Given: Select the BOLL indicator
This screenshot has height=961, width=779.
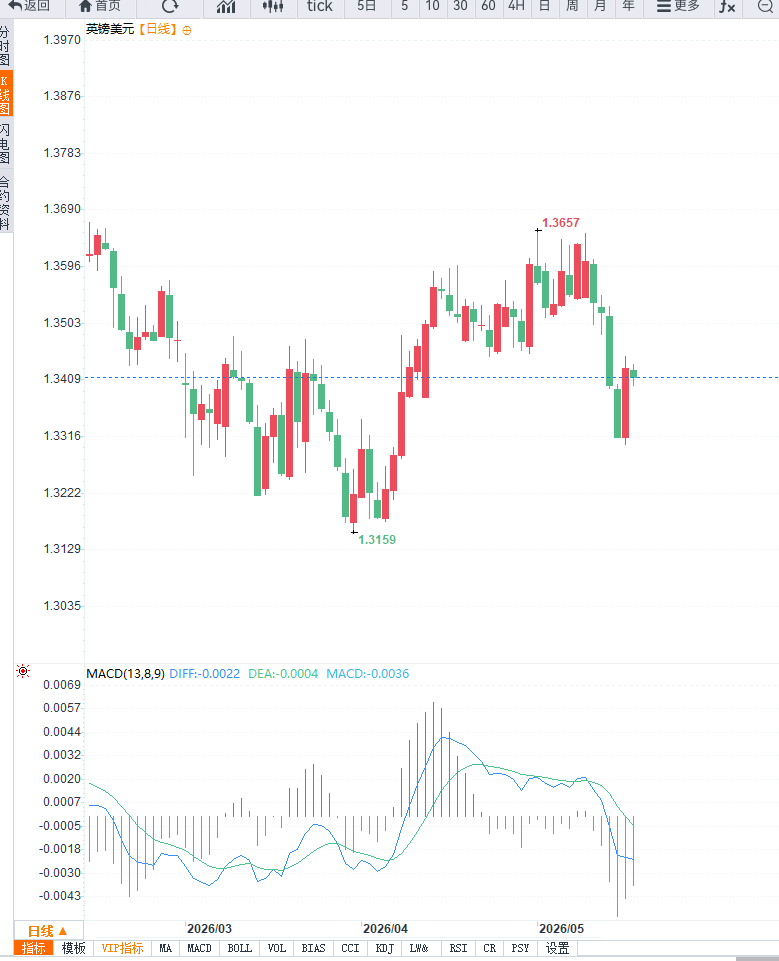Looking at the screenshot, I should coord(240,948).
